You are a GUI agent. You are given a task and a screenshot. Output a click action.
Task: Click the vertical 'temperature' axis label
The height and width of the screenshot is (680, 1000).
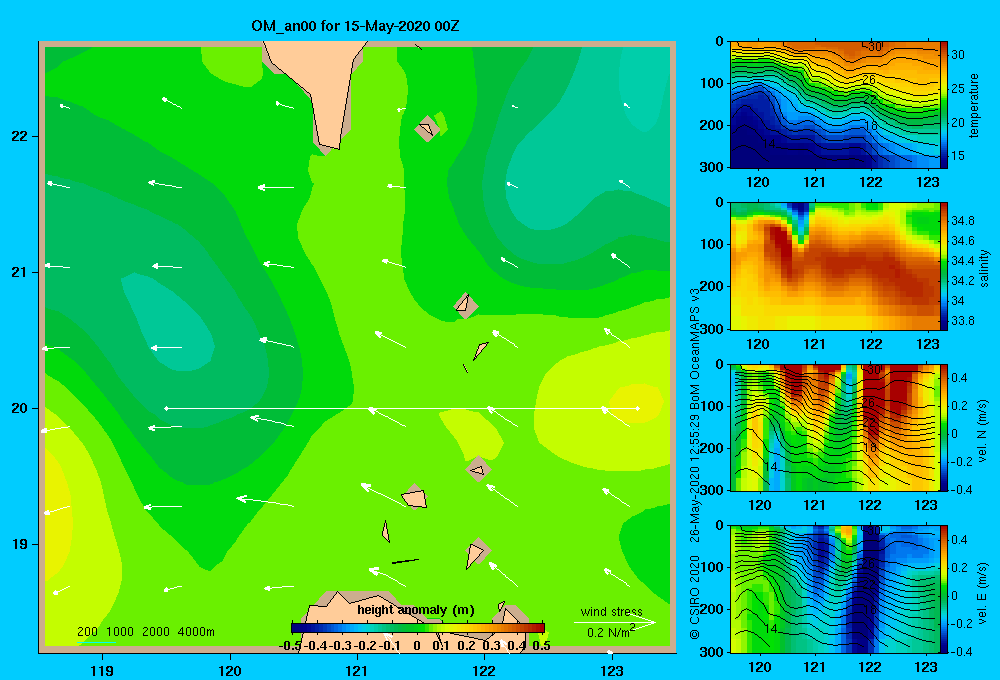[x=974, y=105]
